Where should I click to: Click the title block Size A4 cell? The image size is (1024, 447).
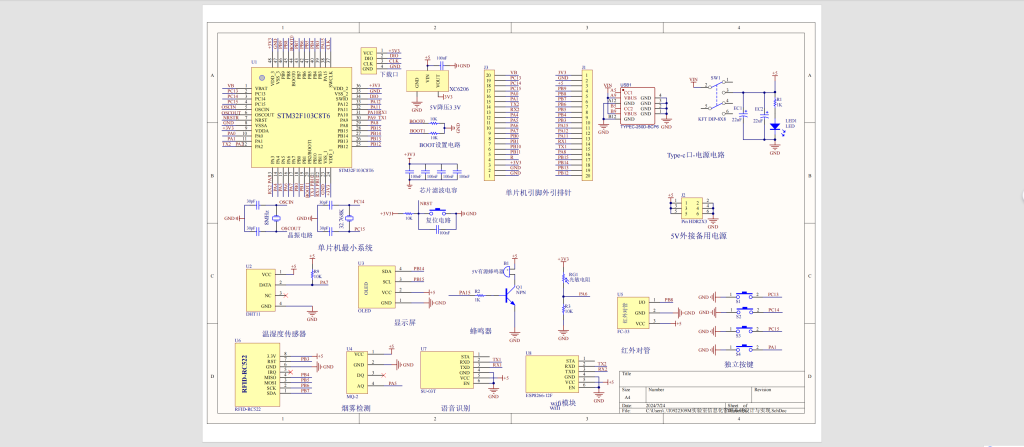pyautogui.click(x=627, y=393)
